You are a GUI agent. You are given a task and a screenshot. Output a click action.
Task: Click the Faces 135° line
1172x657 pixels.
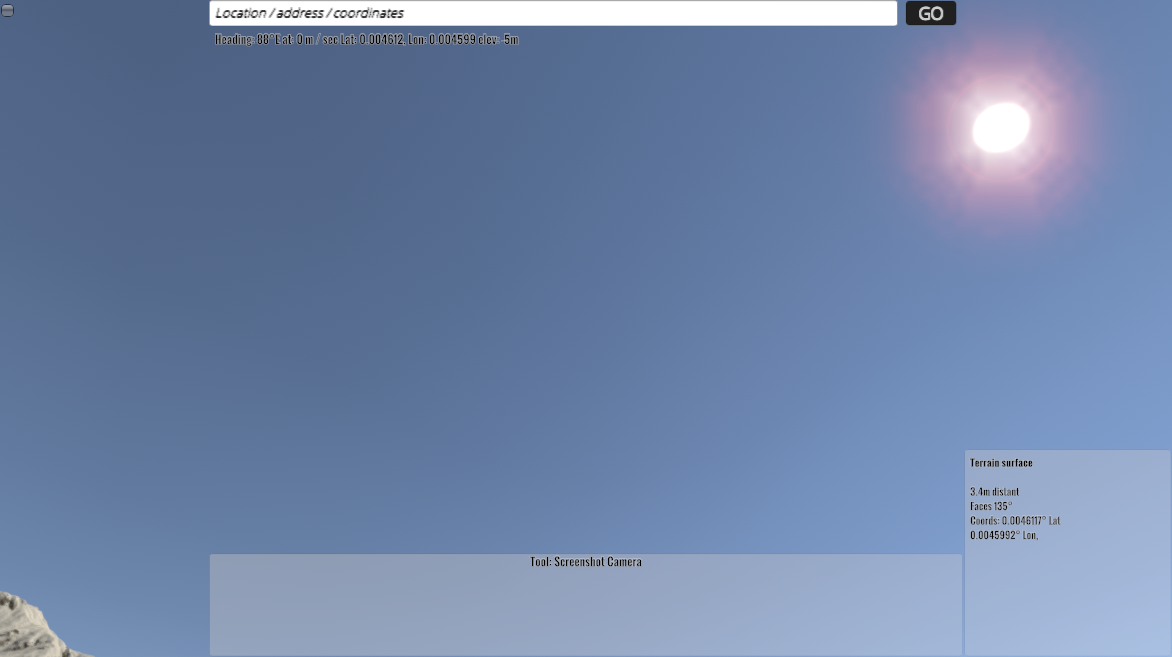coord(990,506)
